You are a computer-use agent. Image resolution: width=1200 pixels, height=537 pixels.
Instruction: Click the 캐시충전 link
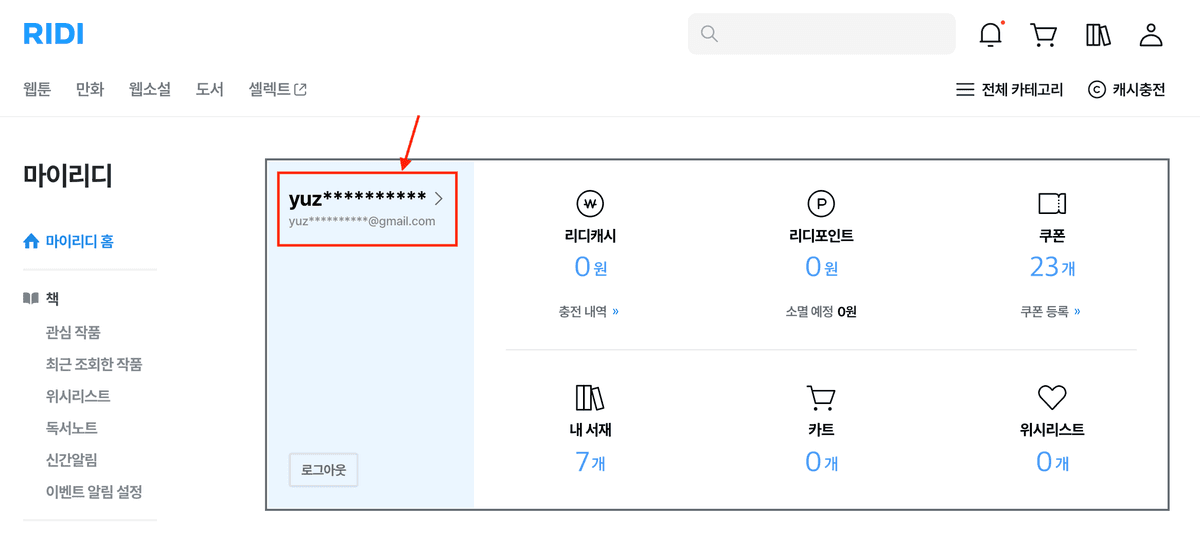tap(1127, 89)
